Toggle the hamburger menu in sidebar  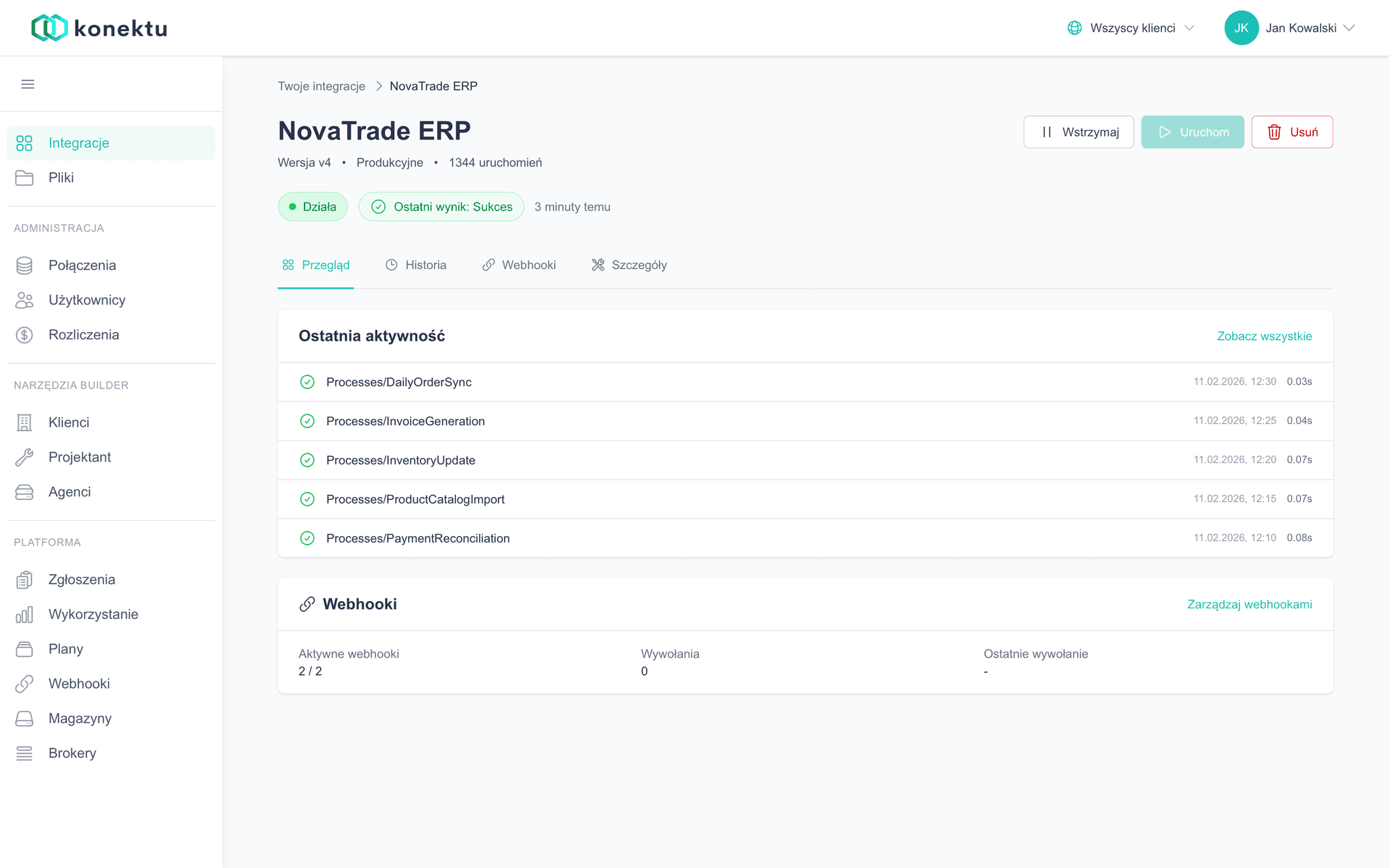pos(28,83)
